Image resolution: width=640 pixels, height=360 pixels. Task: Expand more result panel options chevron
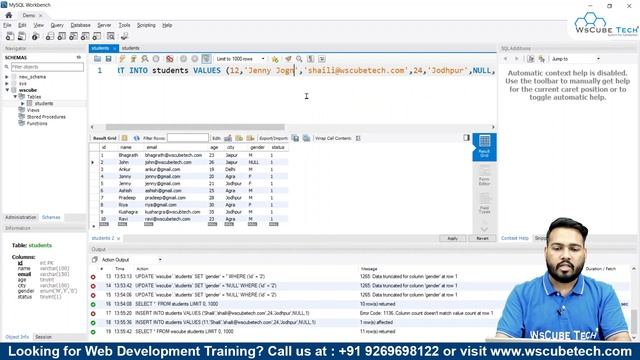(x=484, y=229)
